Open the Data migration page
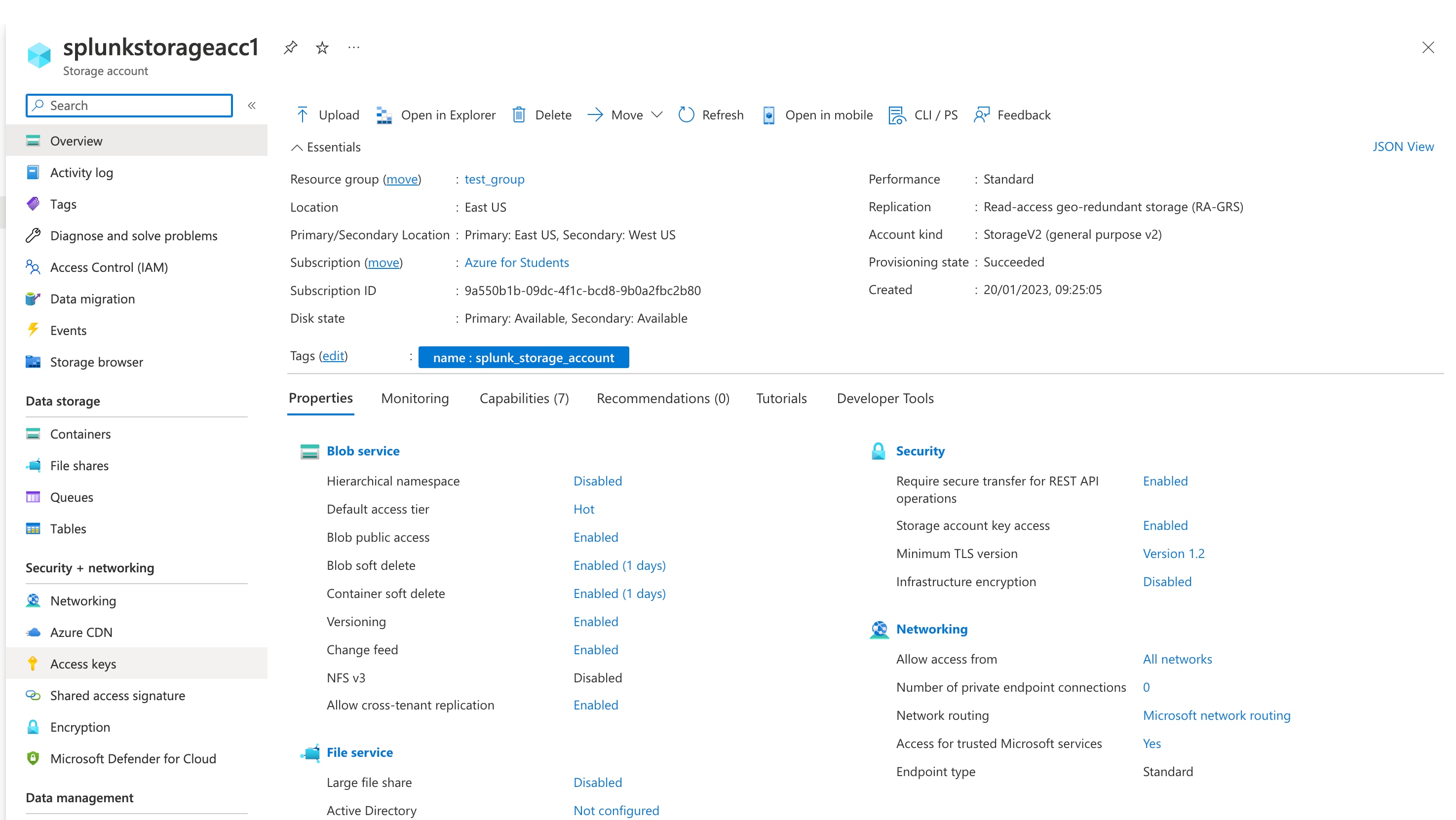 point(136,299)
